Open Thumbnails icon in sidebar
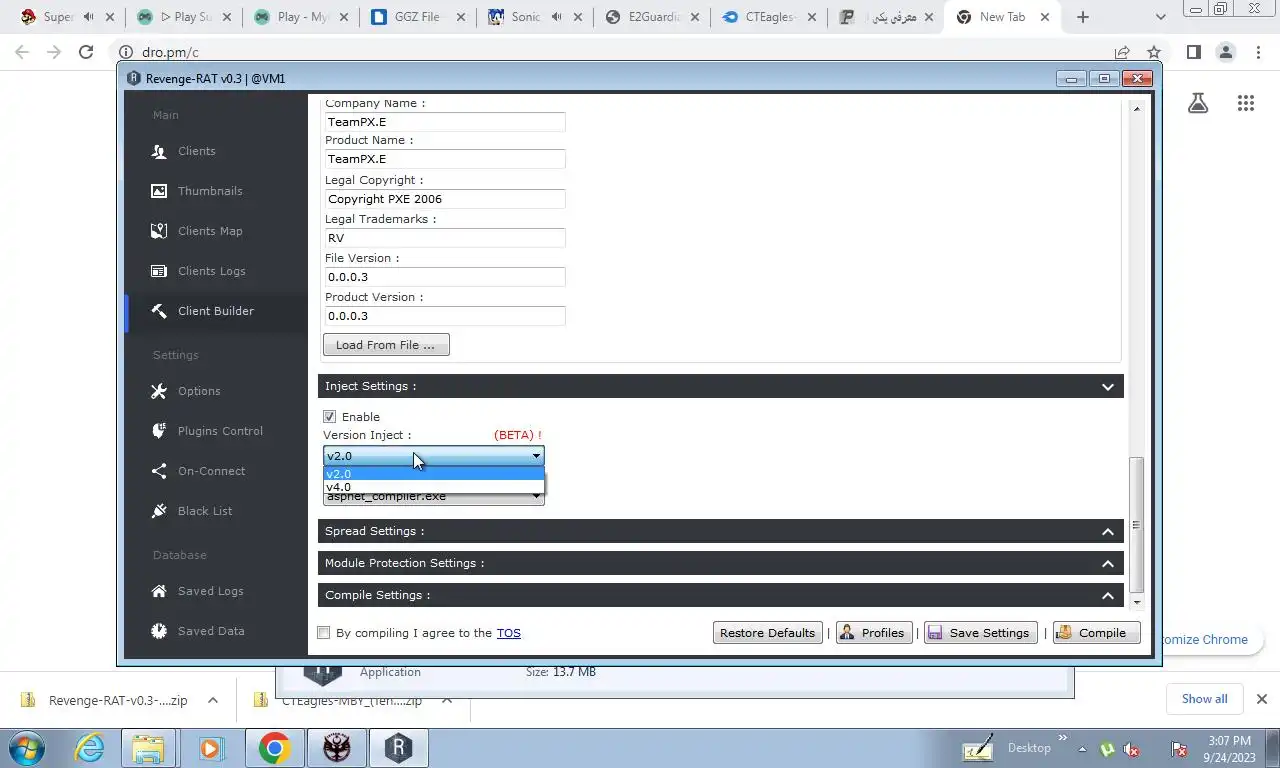Viewport: 1280px width, 768px height. click(x=159, y=191)
